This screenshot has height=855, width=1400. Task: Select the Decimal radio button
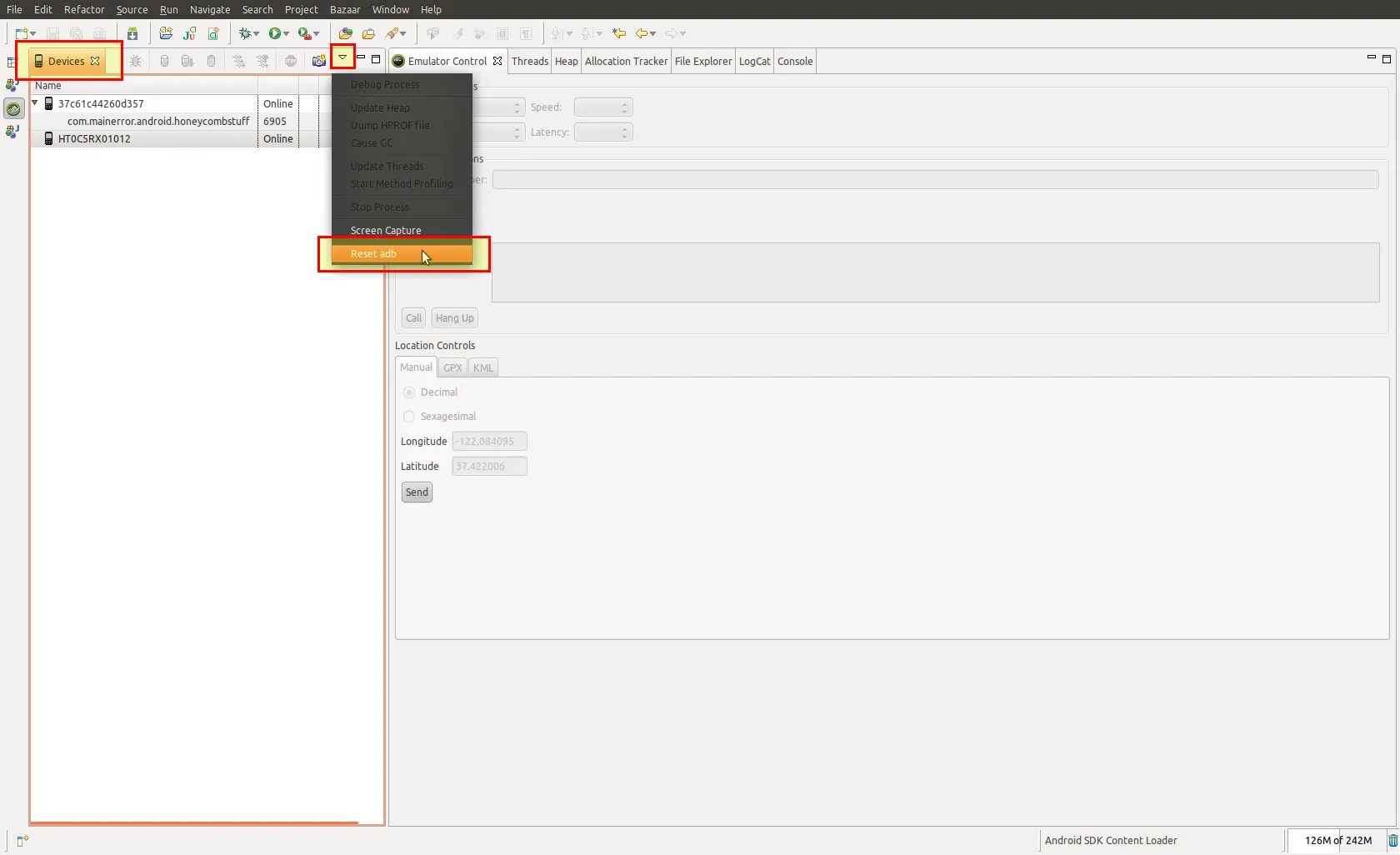[409, 392]
